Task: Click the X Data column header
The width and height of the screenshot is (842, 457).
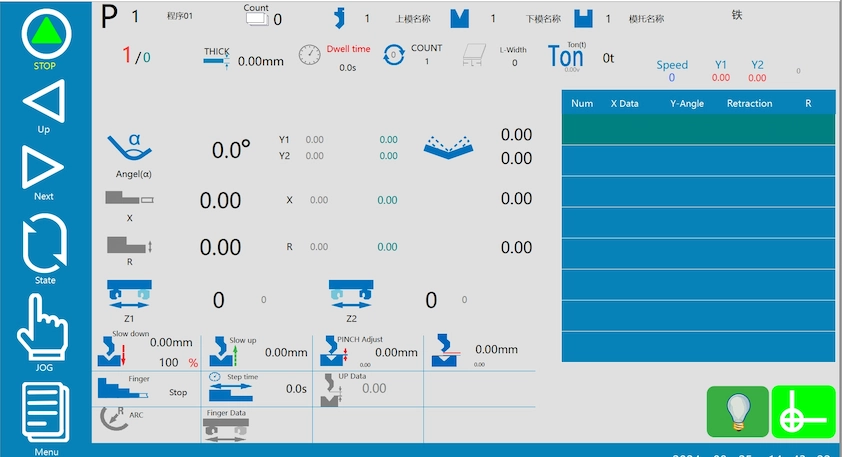Action: tap(625, 103)
